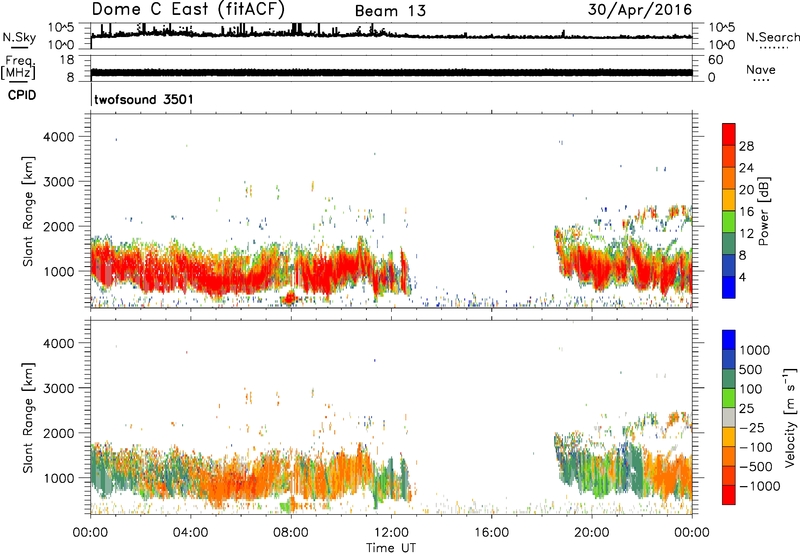Click the '20' value on Power scale
The height and width of the screenshot is (554, 800).
[746, 190]
